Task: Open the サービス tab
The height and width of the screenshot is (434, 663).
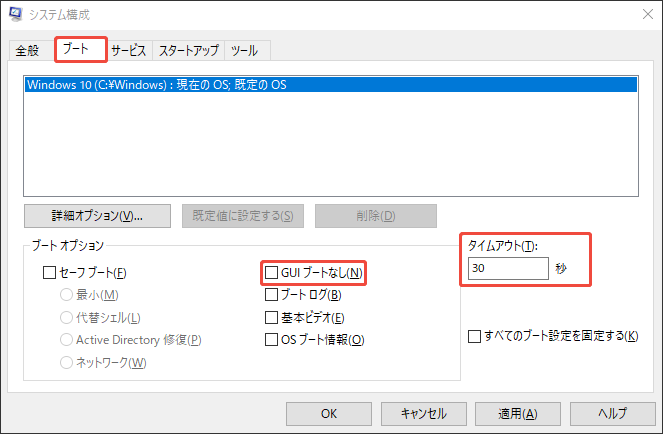Action: (x=129, y=51)
